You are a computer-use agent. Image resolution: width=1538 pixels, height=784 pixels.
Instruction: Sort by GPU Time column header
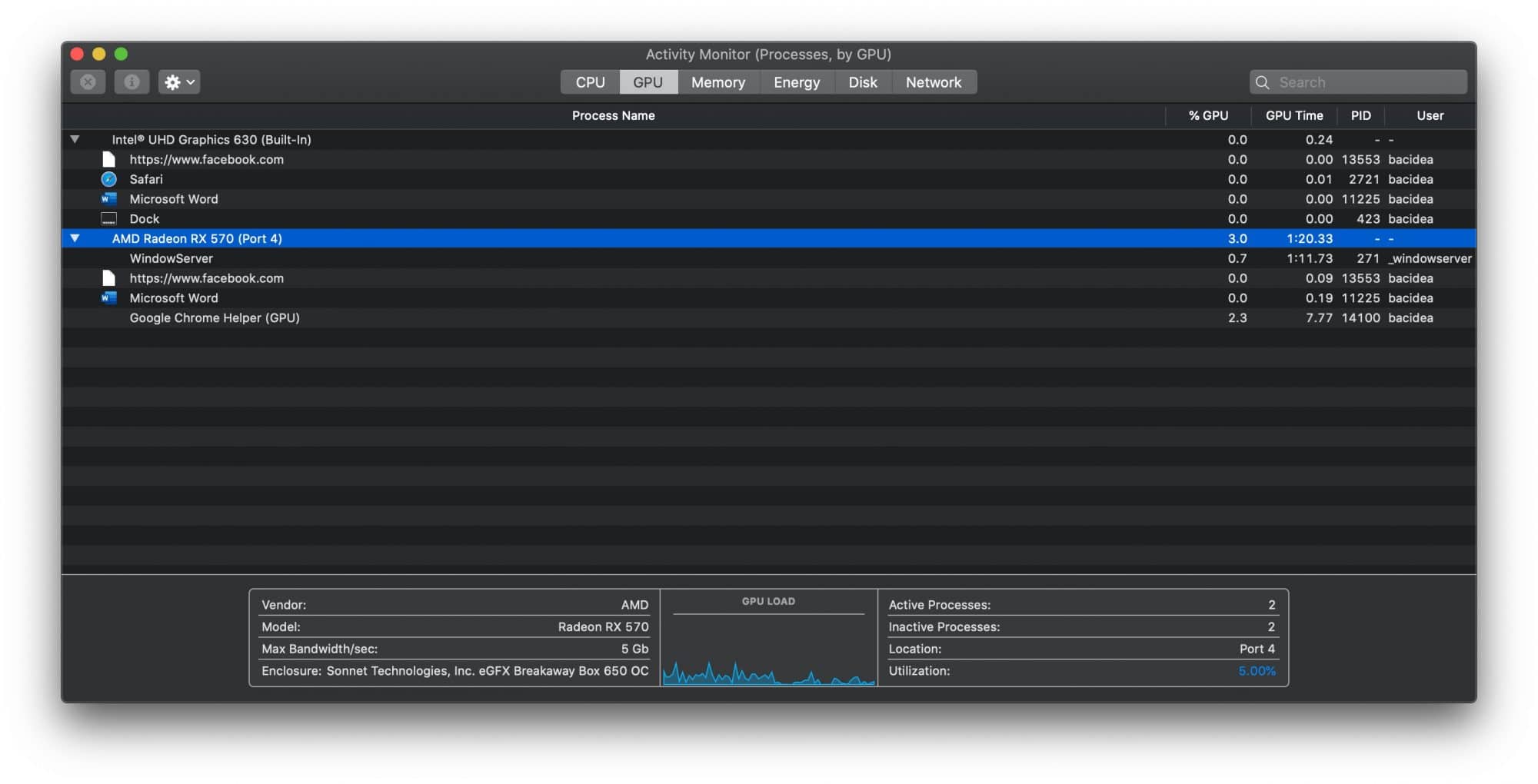(1294, 115)
